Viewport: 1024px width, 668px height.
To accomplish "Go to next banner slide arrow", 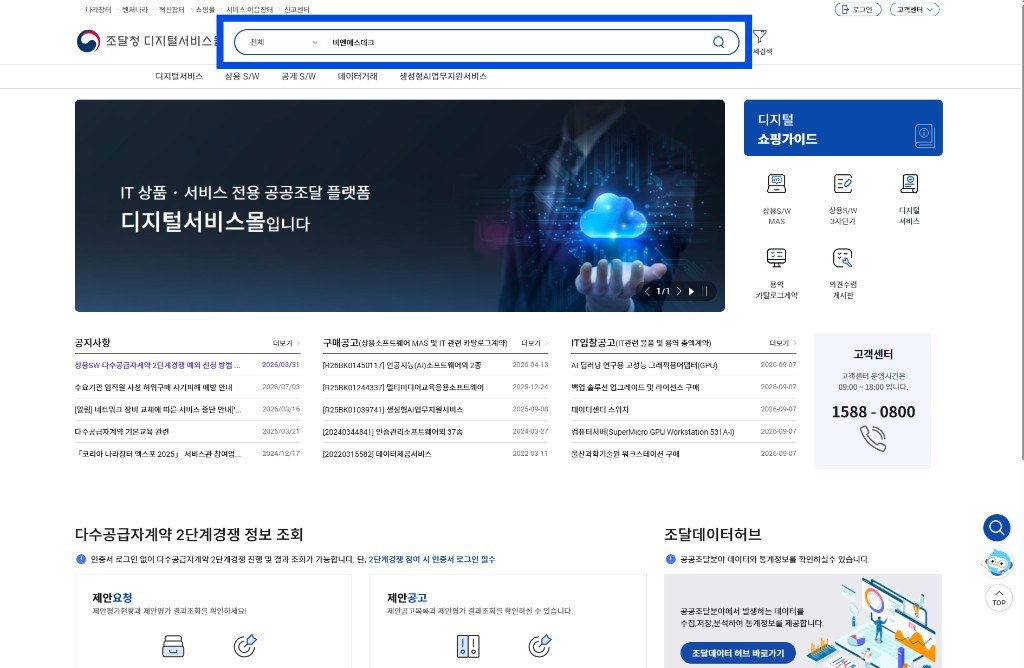I will tap(679, 291).
